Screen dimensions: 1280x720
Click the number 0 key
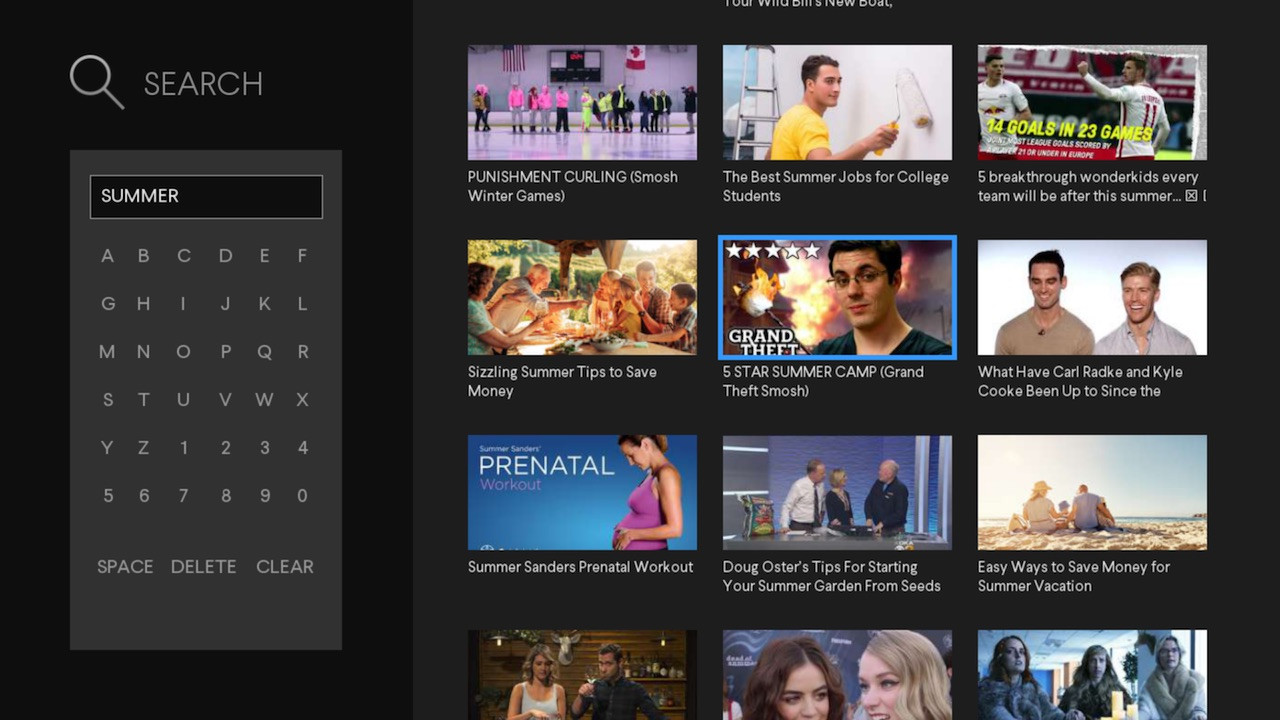tap(302, 496)
